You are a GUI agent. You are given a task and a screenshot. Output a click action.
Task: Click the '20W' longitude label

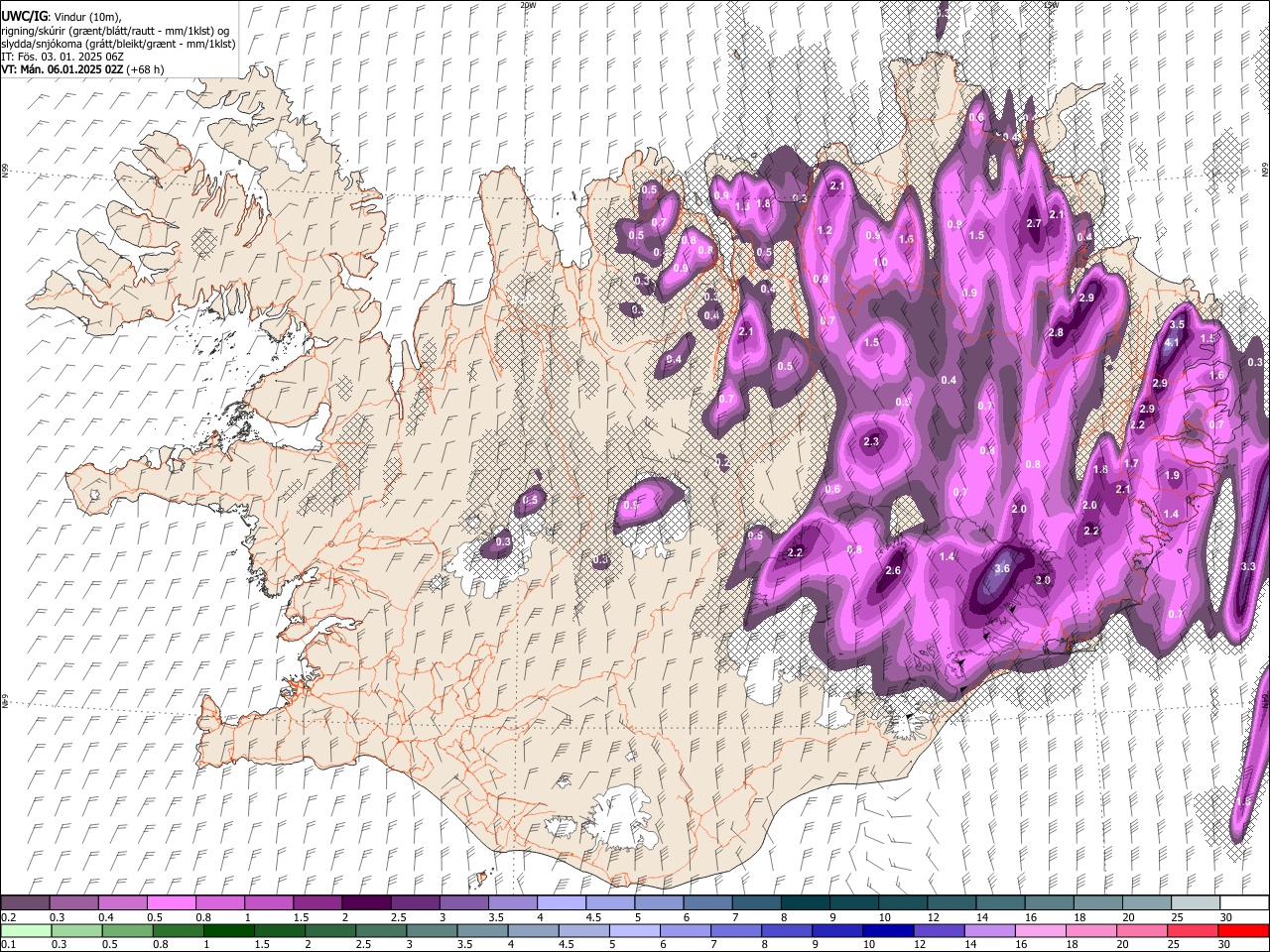click(x=528, y=5)
